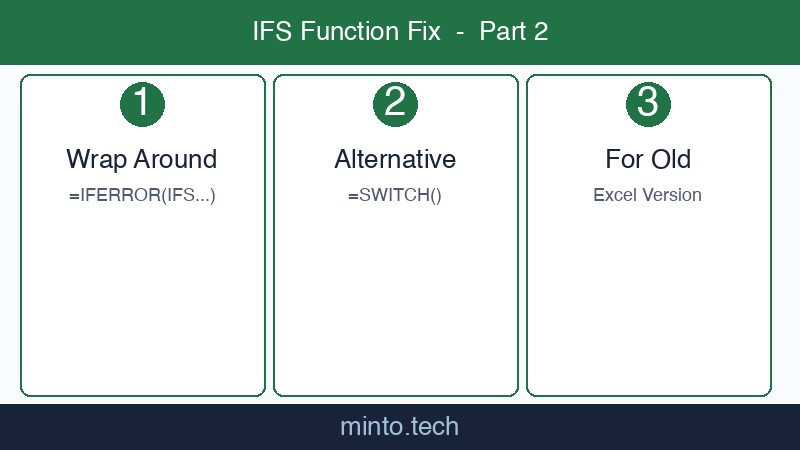Select the "Wrap Around" heading
The image size is (800, 450).
(142, 159)
